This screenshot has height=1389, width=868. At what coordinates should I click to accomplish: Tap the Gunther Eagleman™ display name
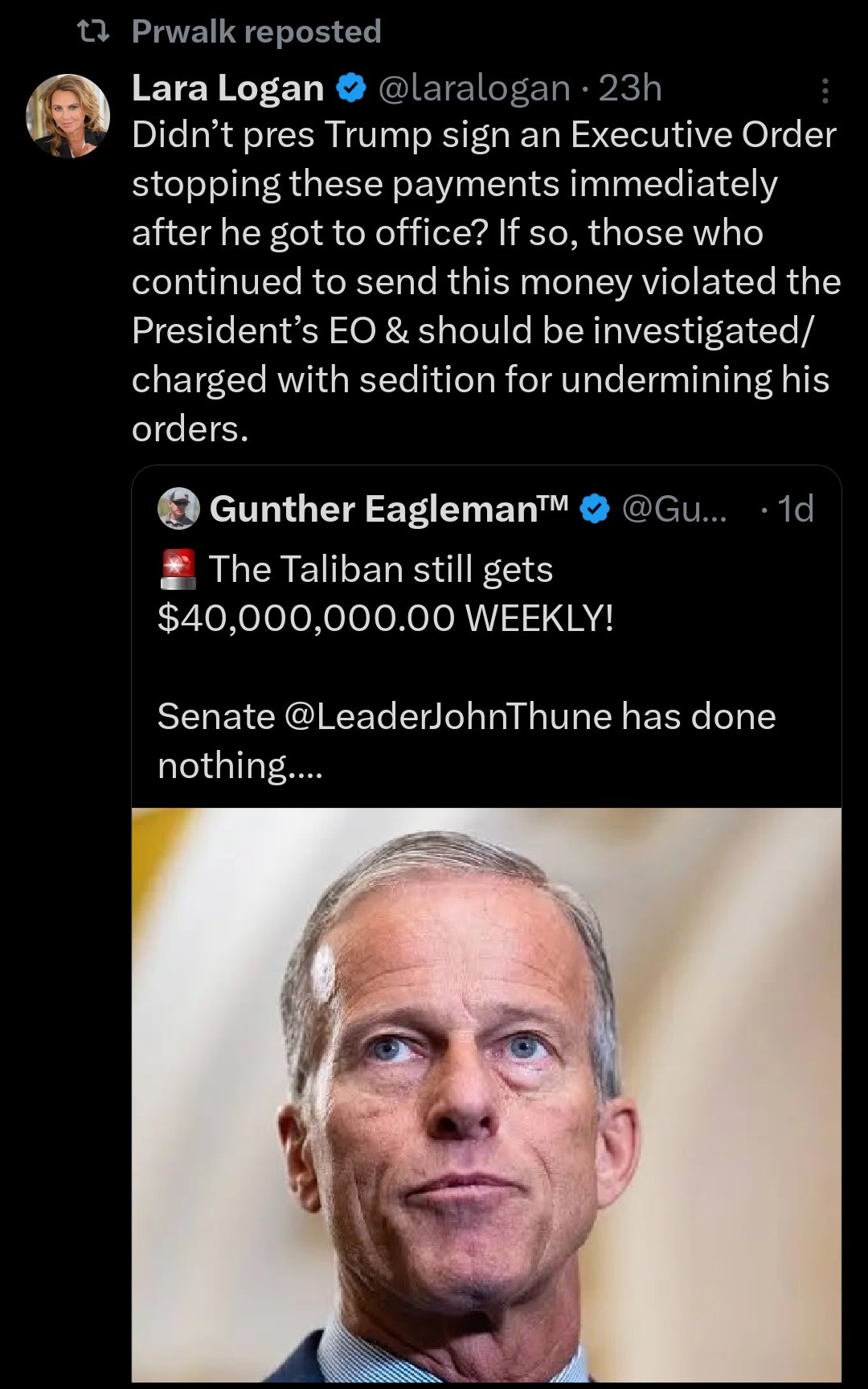point(388,509)
